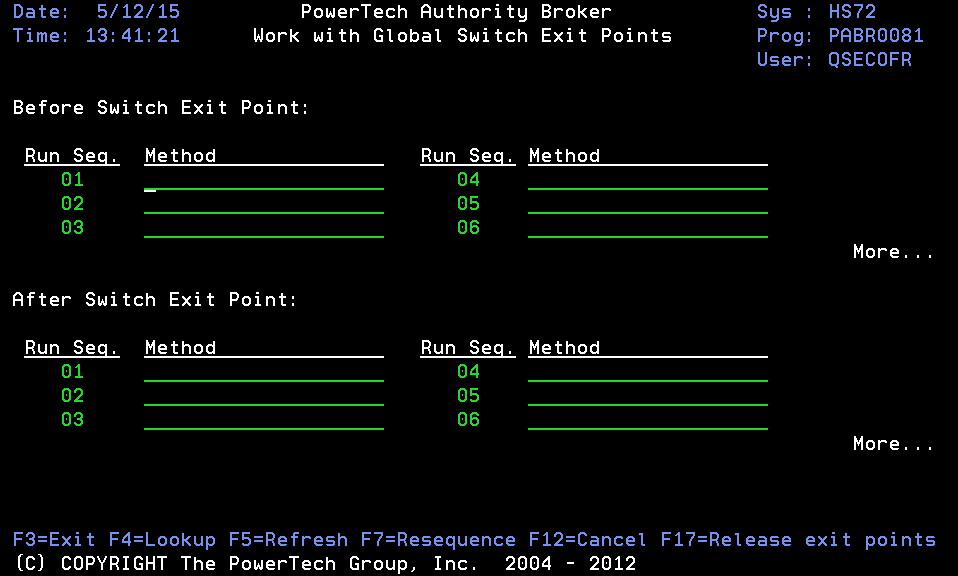
Task: Click sequence number 04 in After Switch section
Action: click(x=468, y=371)
